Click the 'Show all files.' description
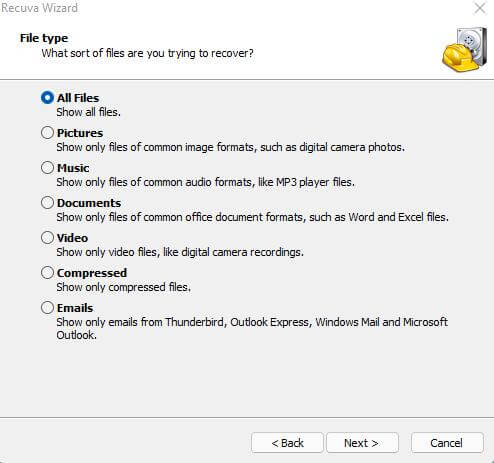 (x=88, y=112)
